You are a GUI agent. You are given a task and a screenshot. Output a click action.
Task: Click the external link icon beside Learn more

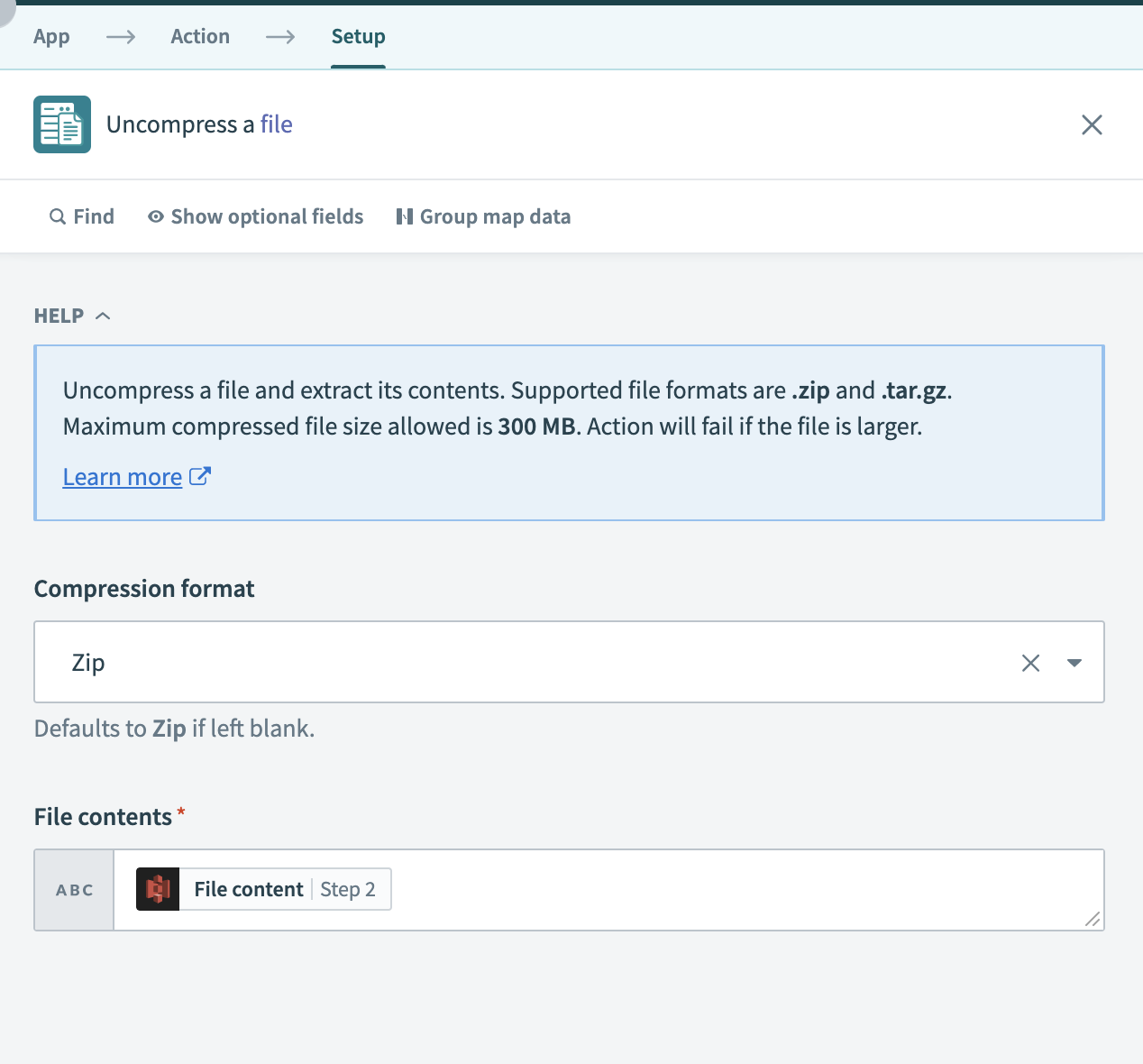point(199,475)
